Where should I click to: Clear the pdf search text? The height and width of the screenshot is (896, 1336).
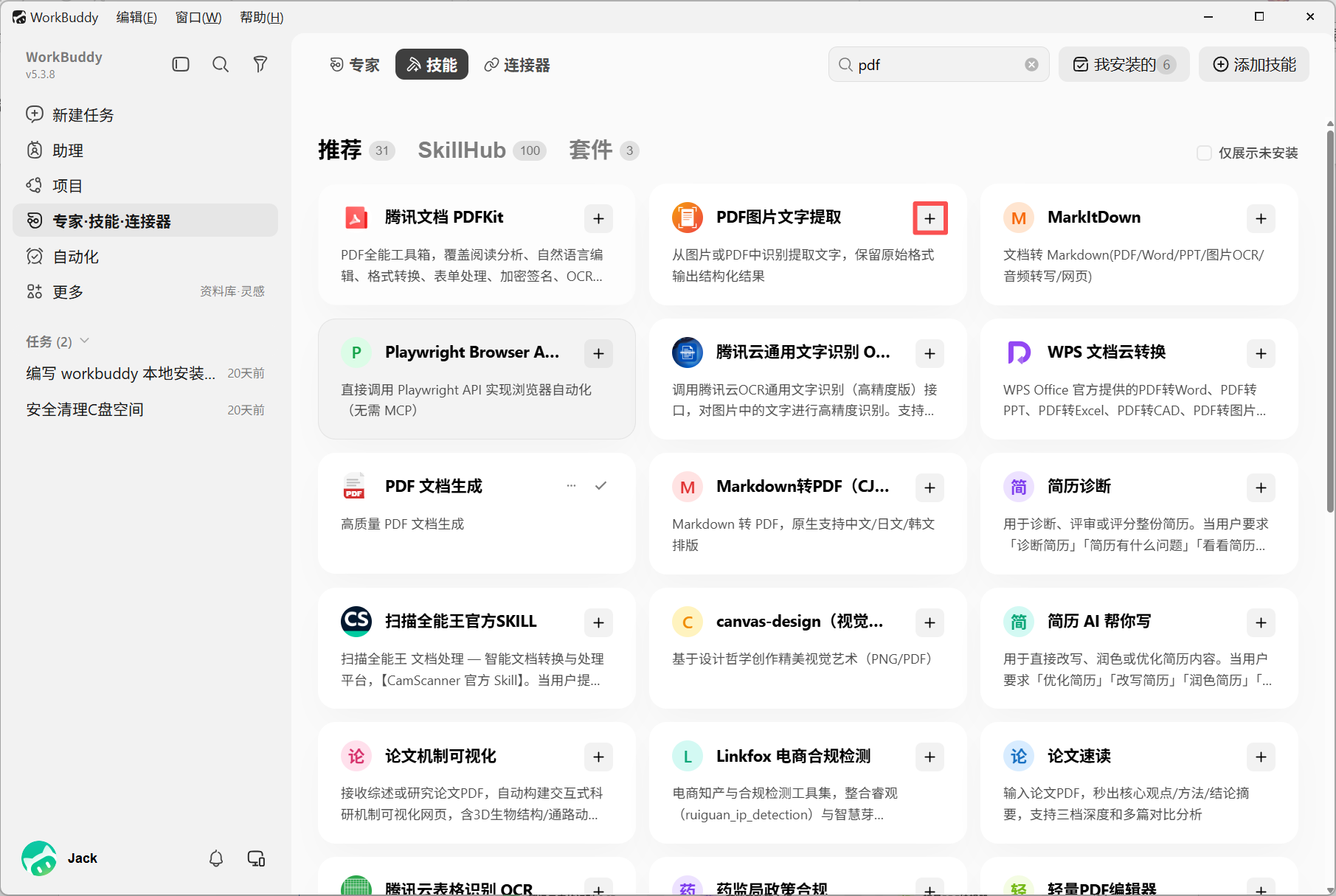[1032, 65]
